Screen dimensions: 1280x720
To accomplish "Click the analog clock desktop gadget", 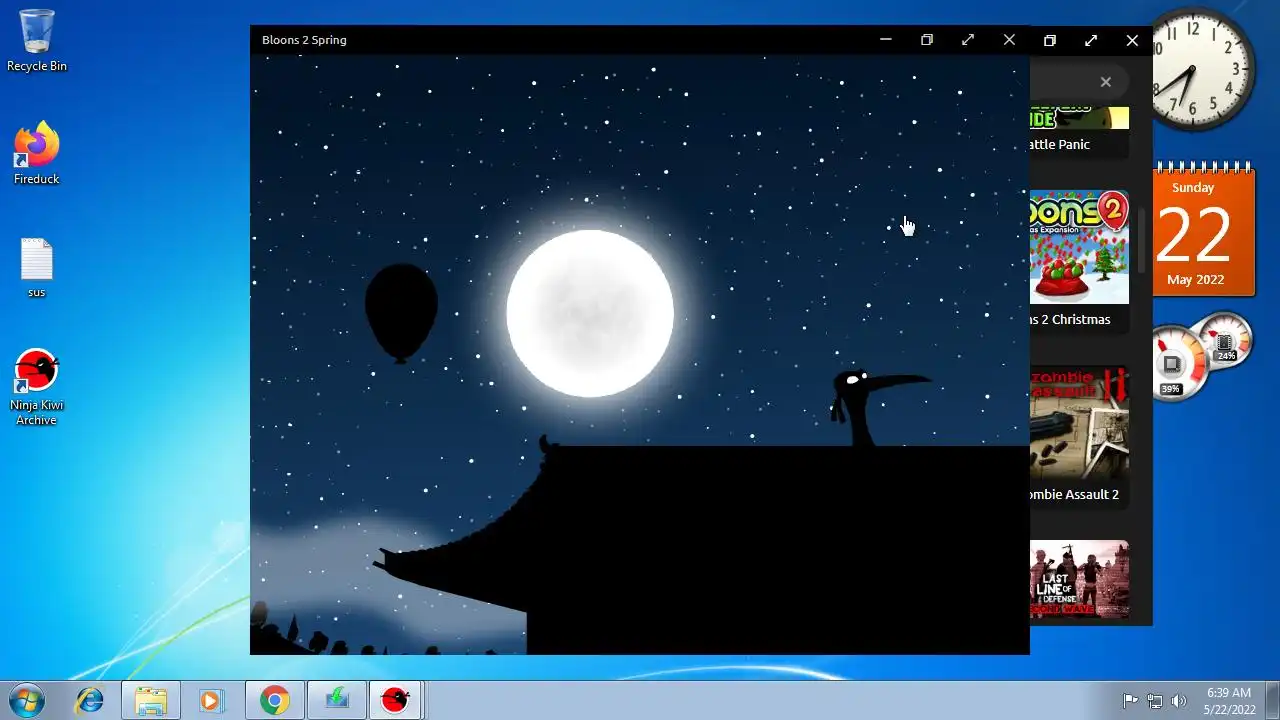I will 1195,70.
